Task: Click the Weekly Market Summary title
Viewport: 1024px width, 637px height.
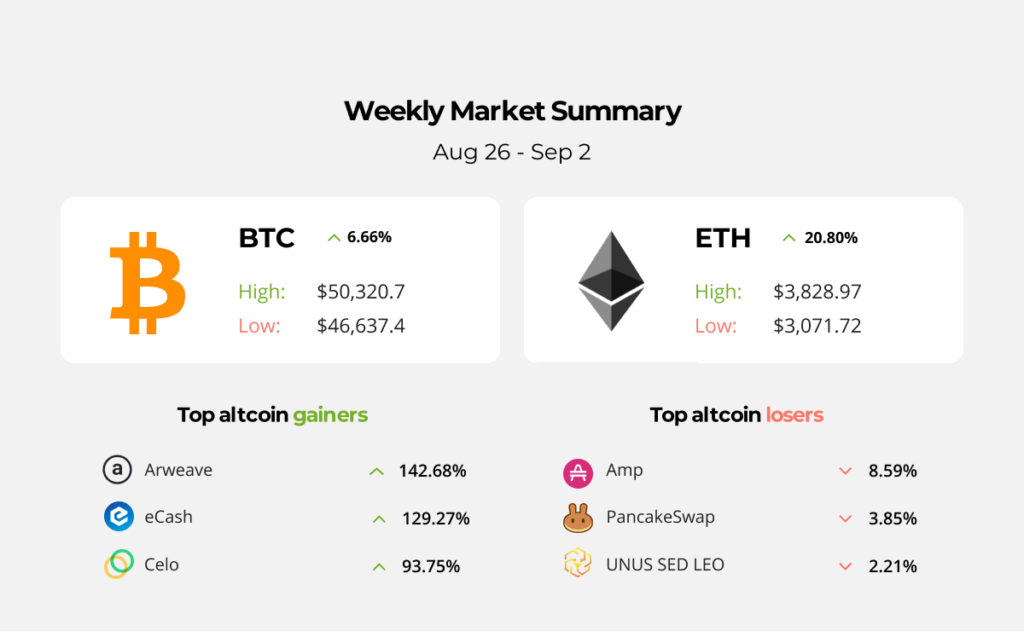Action: (512, 111)
